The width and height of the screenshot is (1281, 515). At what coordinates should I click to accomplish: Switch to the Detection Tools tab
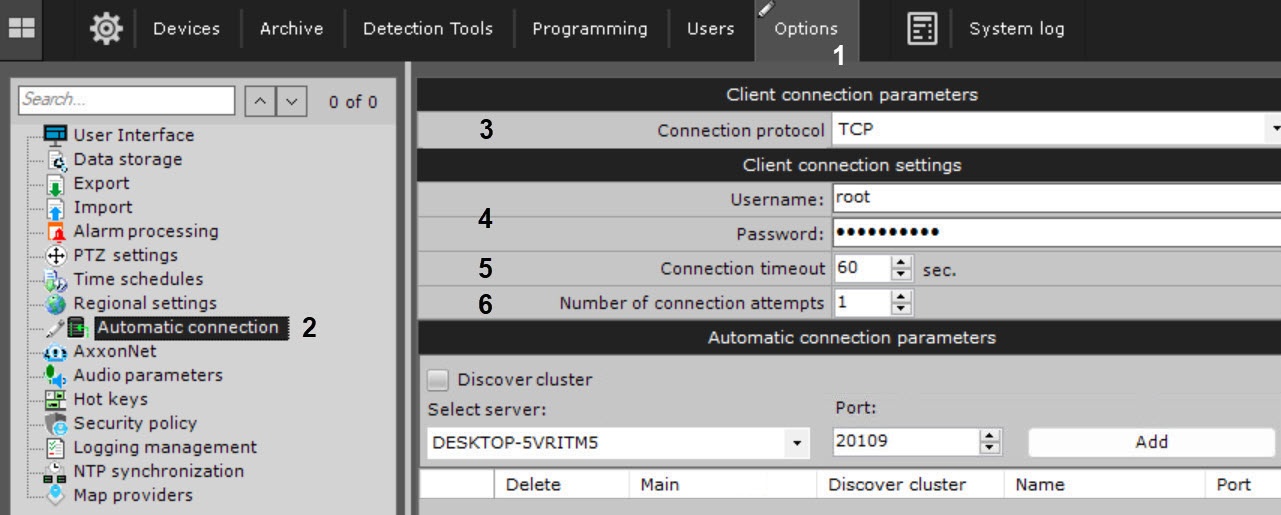point(427,29)
